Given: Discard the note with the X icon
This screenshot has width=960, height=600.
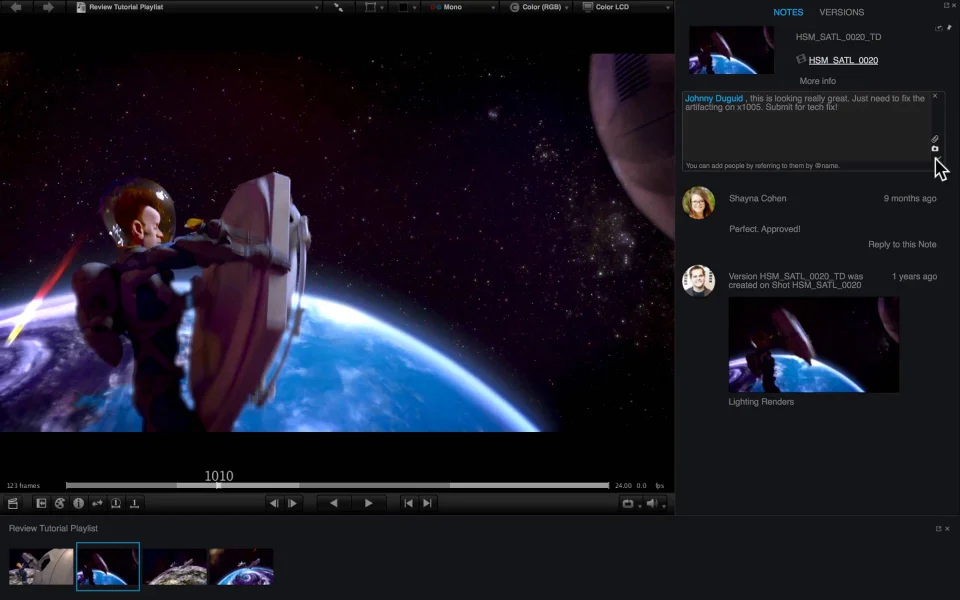Looking at the screenshot, I should (x=935, y=96).
